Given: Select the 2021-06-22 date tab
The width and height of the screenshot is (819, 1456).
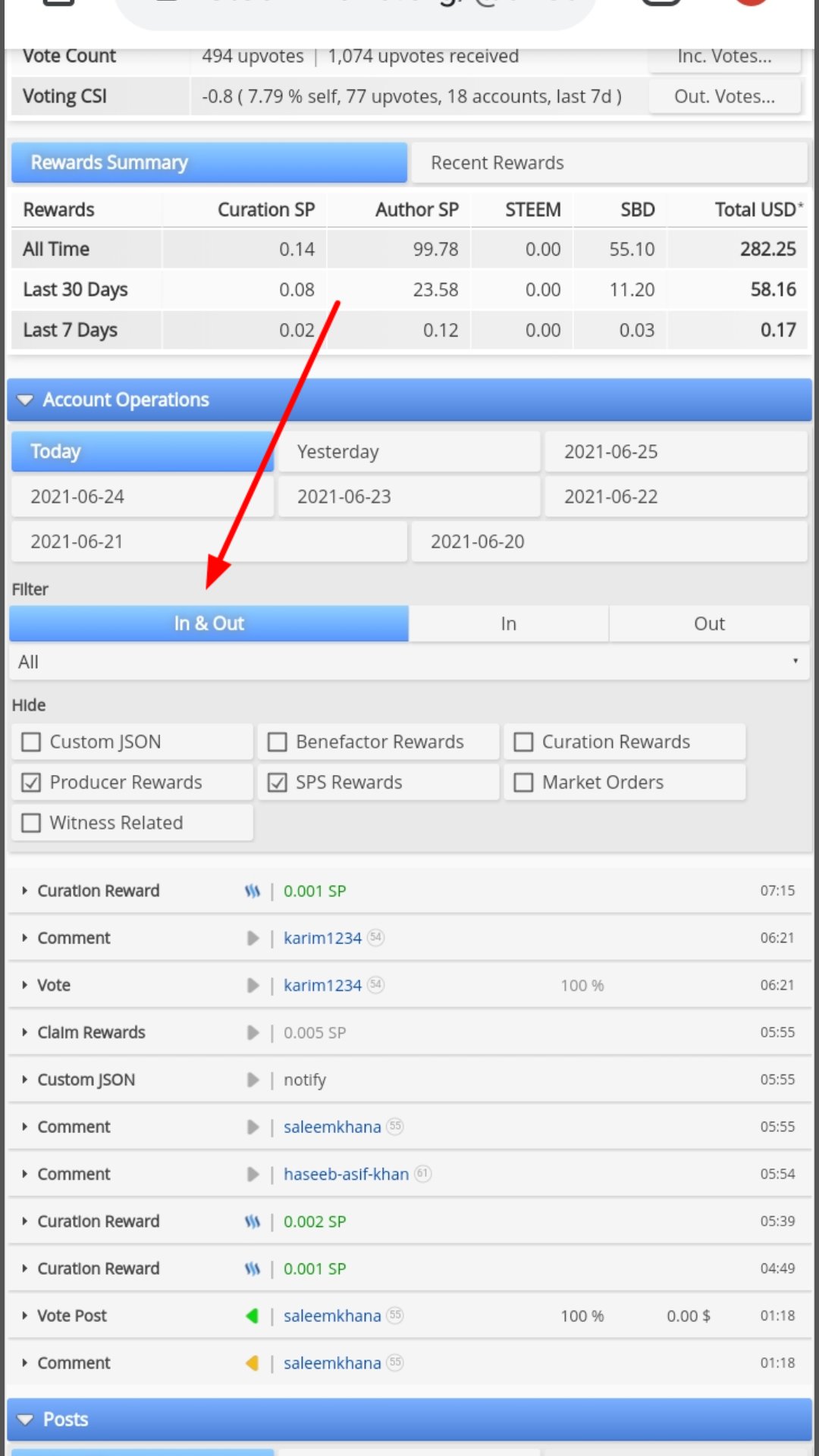Looking at the screenshot, I should click(676, 497).
